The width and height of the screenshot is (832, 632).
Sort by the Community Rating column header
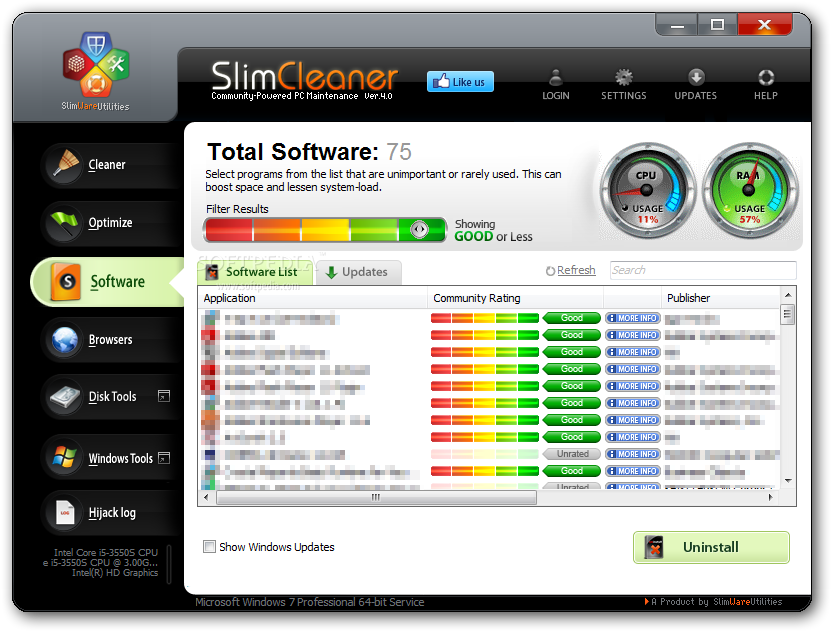tap(515, 298)
